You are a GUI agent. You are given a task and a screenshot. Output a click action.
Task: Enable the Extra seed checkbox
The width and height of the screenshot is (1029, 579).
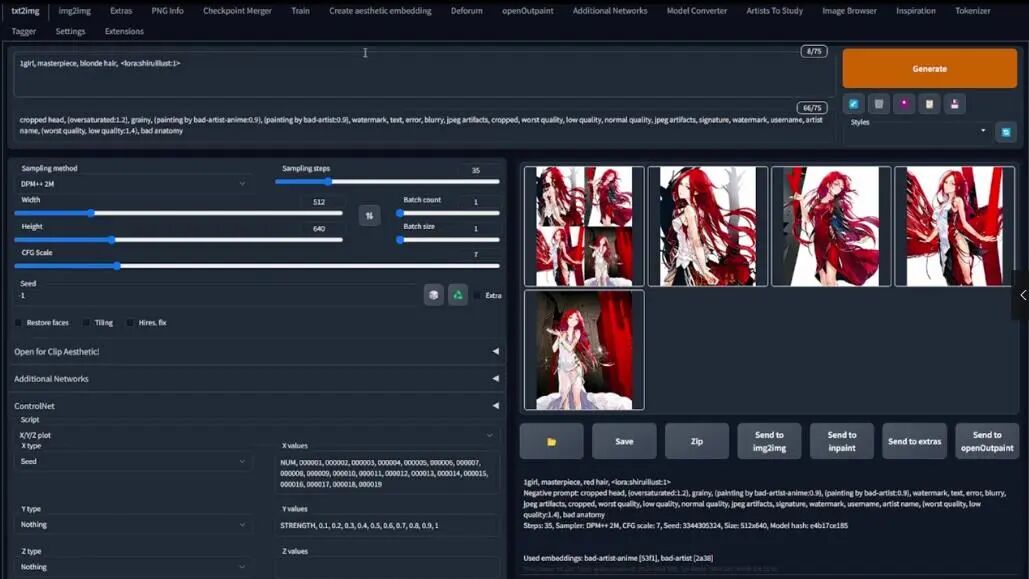pos(477,295)
